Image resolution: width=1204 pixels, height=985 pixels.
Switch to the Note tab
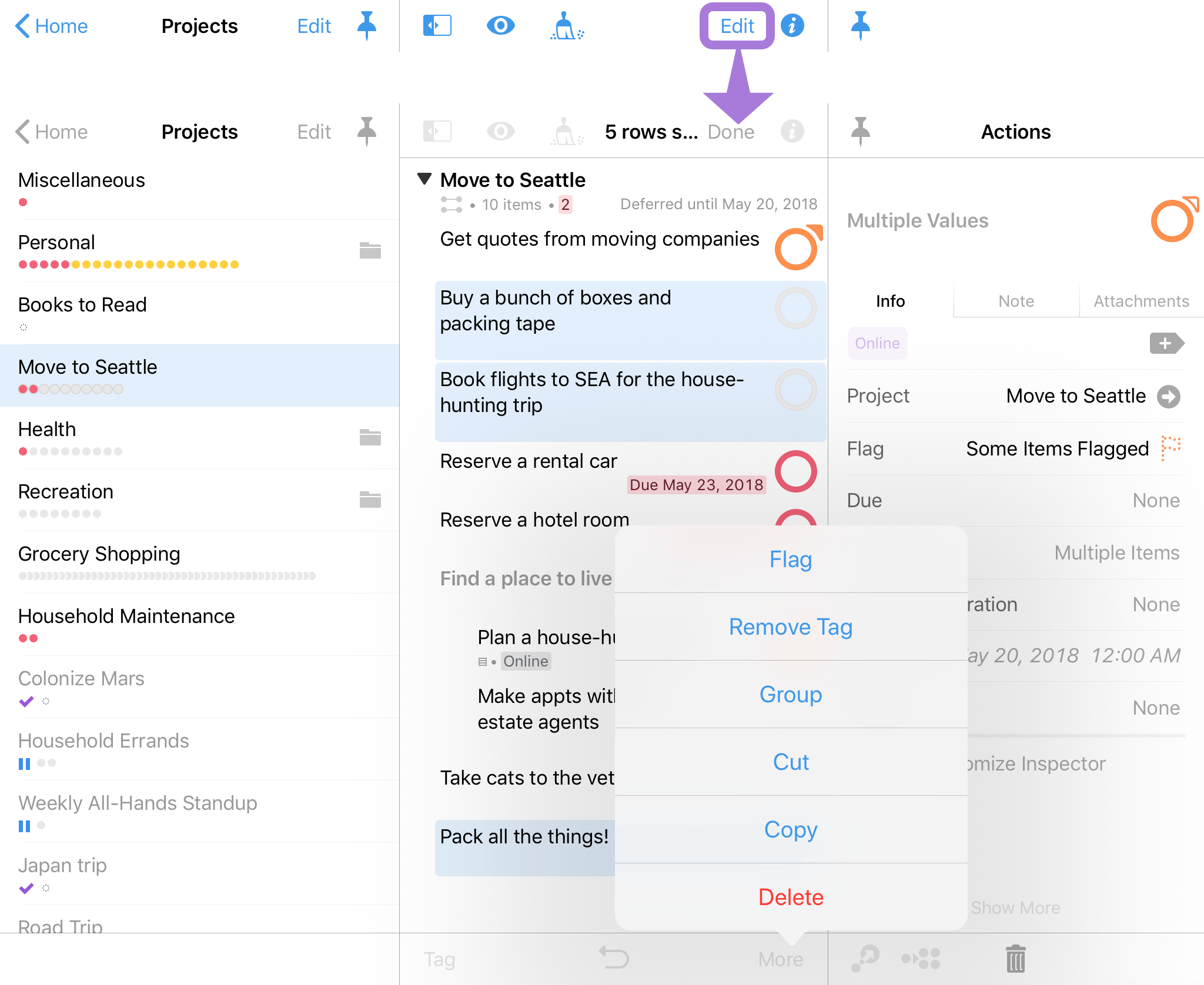[x=1016, y=301]
